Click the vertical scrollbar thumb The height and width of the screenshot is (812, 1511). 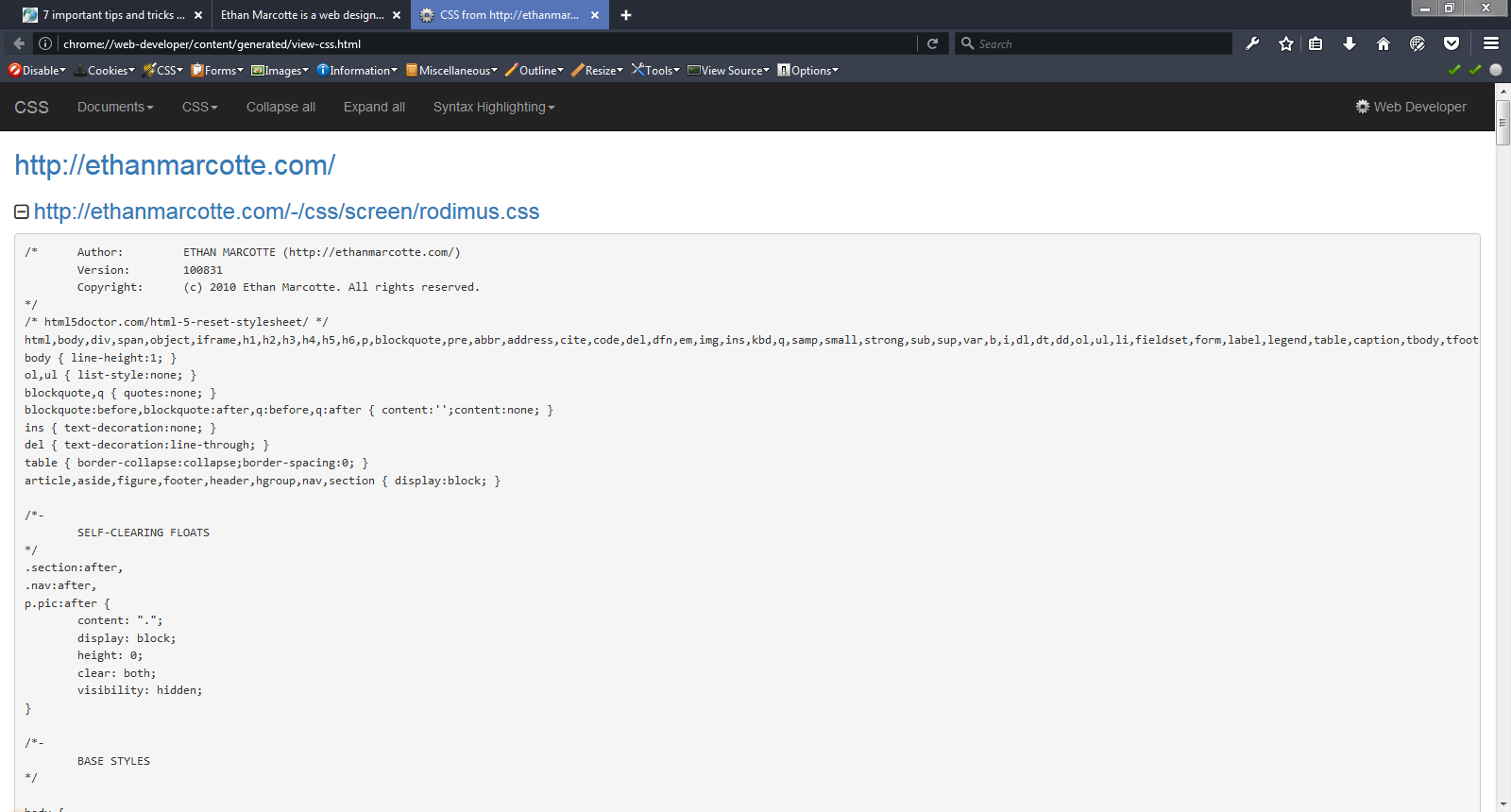click(x=1503, y=122)
